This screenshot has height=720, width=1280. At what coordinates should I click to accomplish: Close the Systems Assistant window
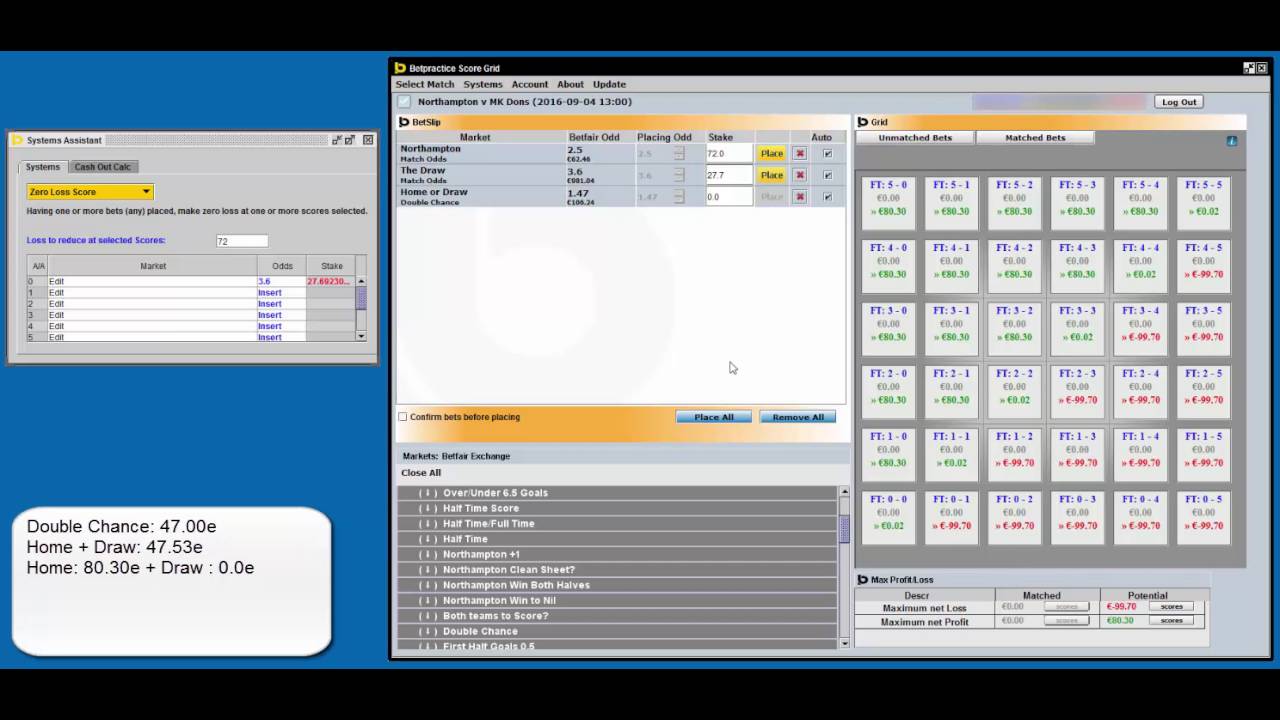[368, 140]
